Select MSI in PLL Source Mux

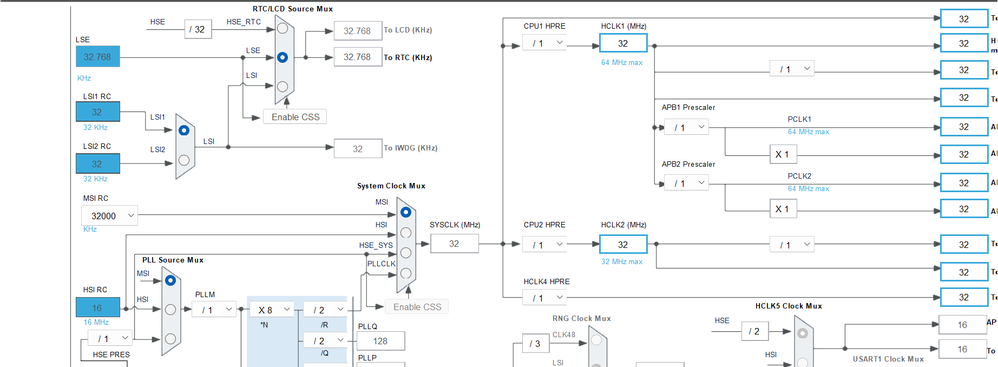170,280
